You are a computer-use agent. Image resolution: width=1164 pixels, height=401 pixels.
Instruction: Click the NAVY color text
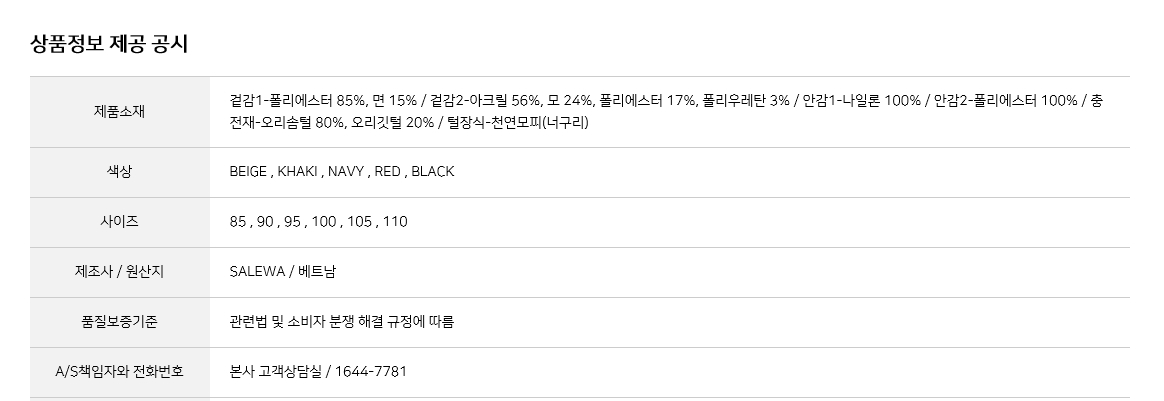tap(347, 172)
